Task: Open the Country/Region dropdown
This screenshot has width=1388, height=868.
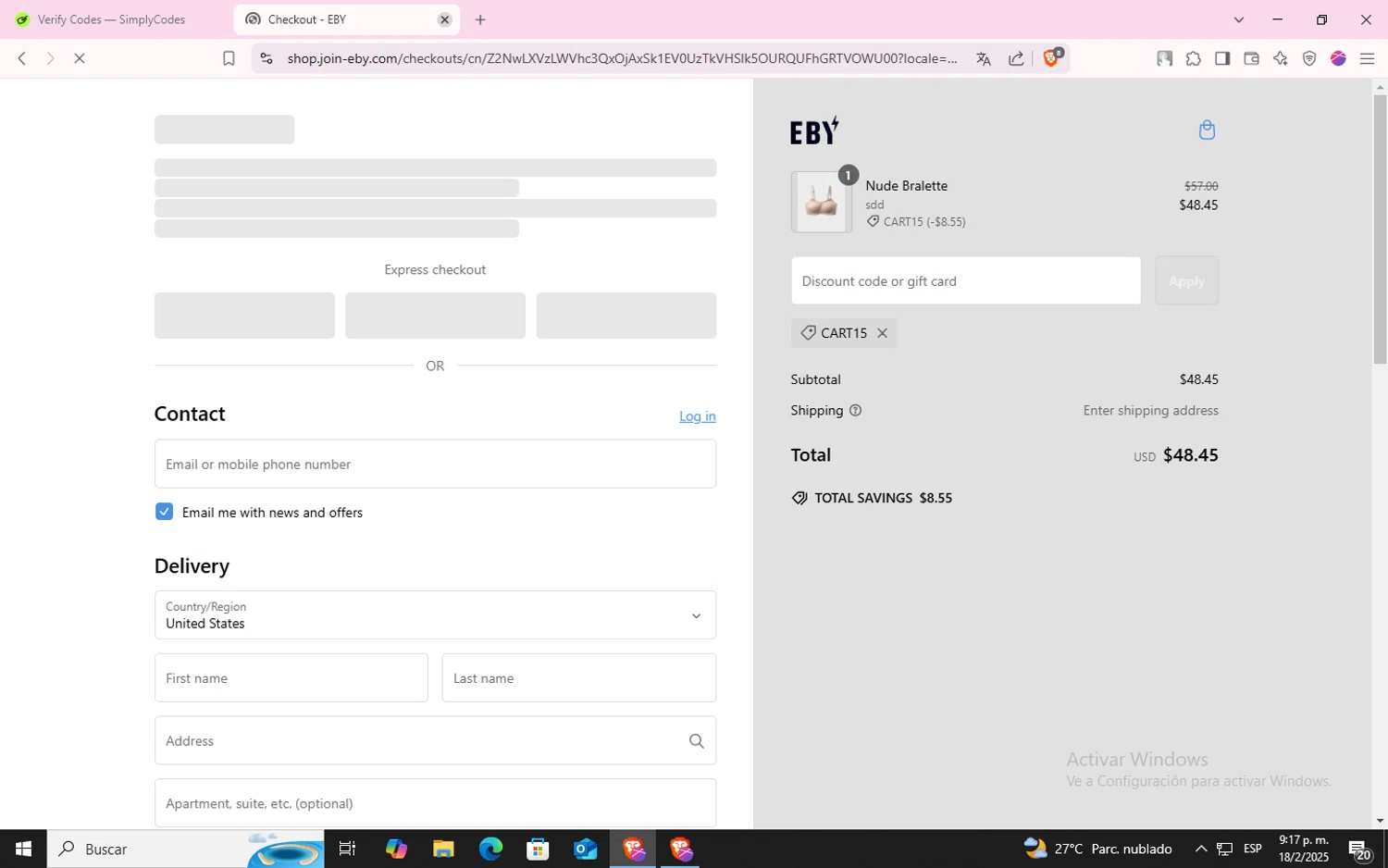Action: click(x=435, y=614)
